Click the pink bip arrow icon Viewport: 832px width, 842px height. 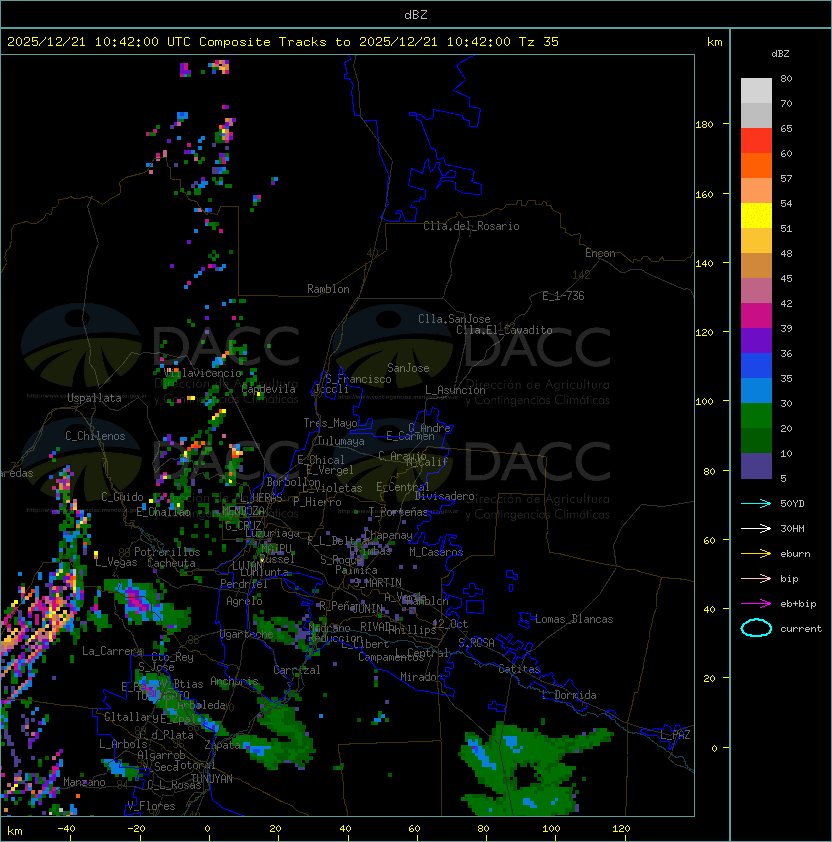coord(756,578)
